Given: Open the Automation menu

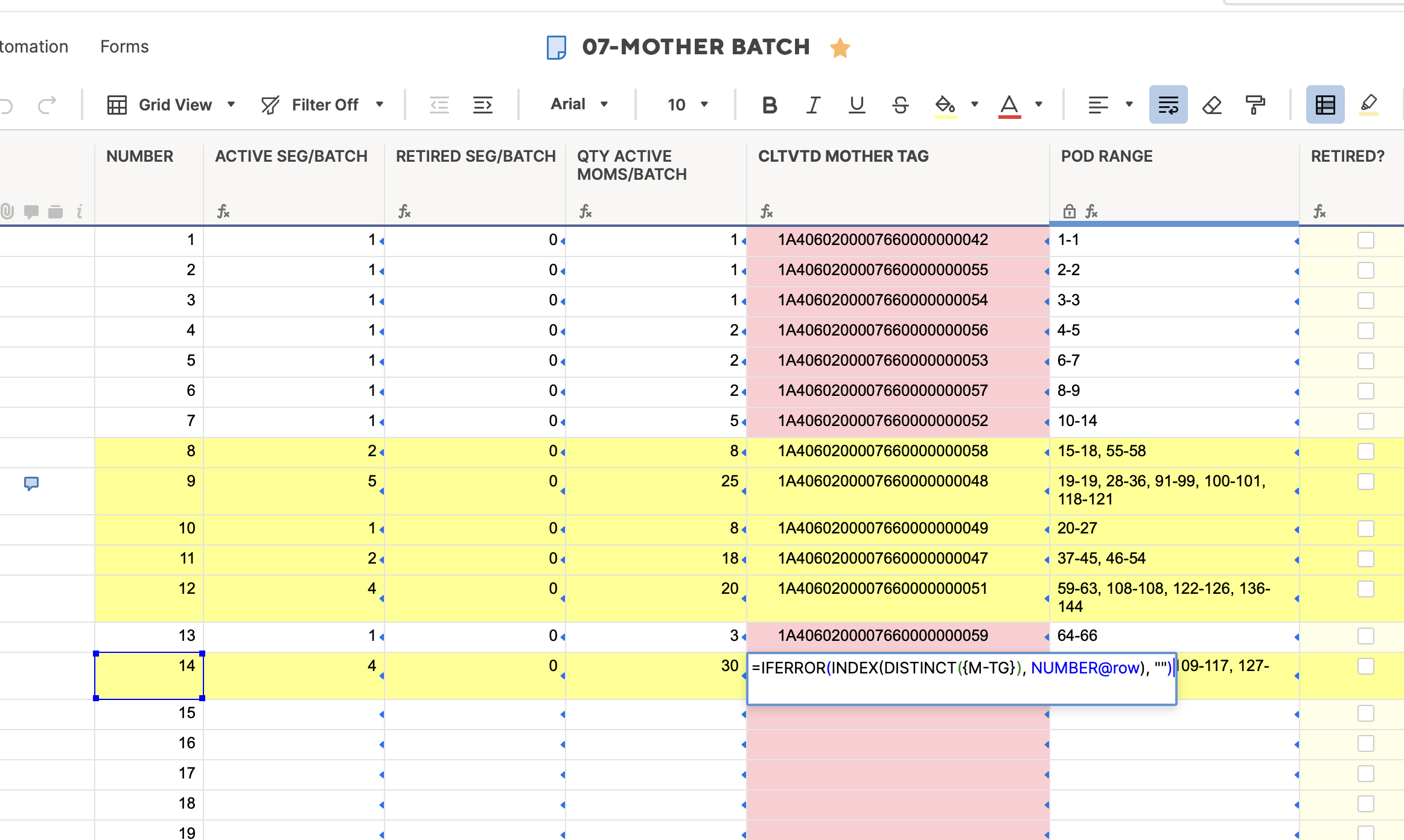Looking at the screenshot, I should (34, 46).
